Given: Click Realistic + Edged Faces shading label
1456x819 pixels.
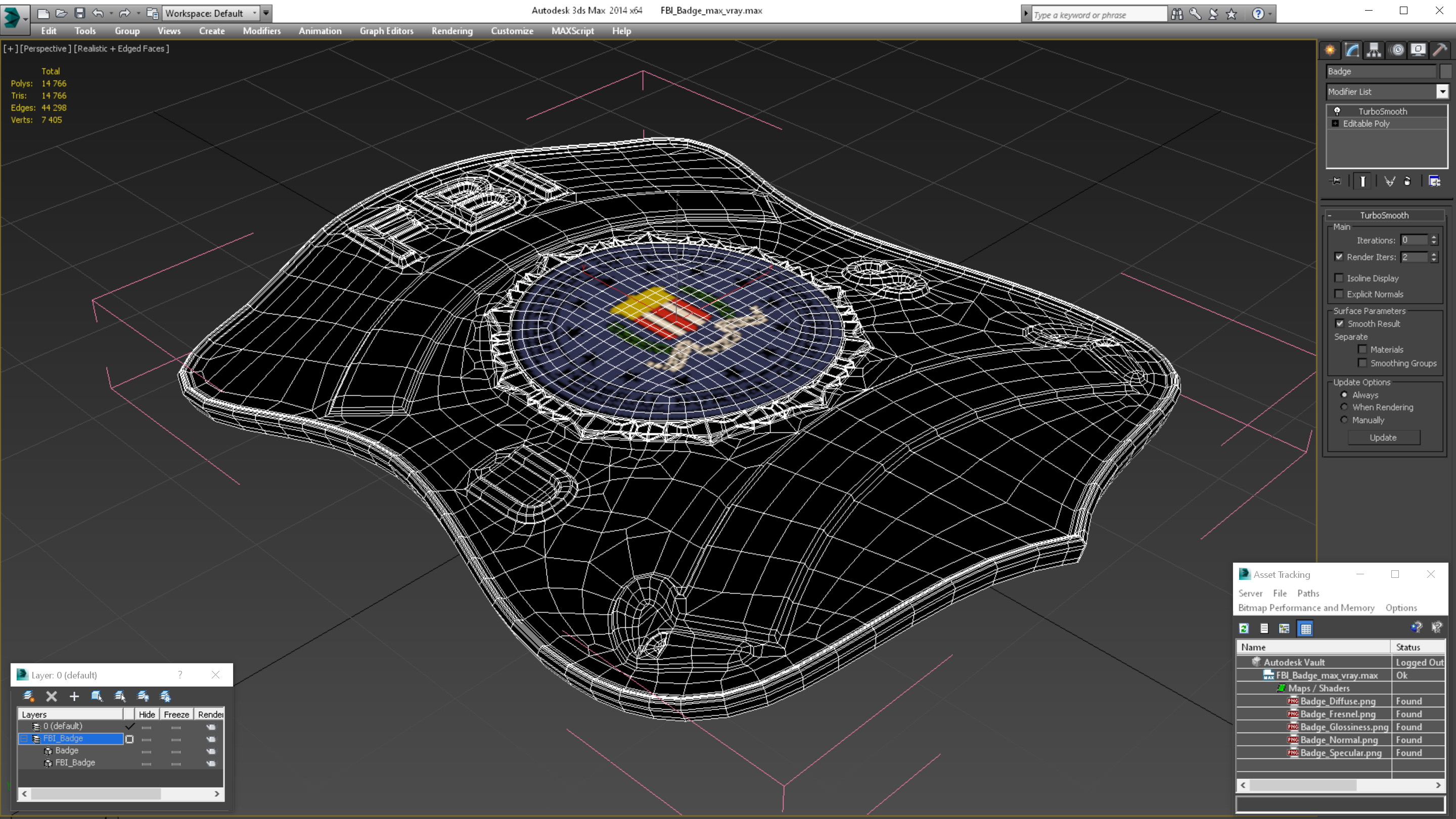Looking at the screenshot, I should pyautogui.click(x=121, y=49).
